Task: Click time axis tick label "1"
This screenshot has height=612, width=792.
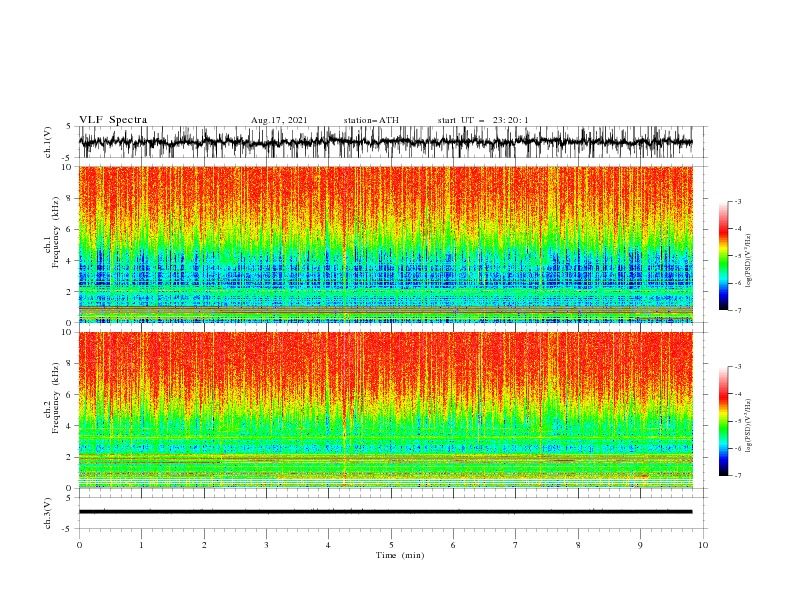Action: [141, 545]
